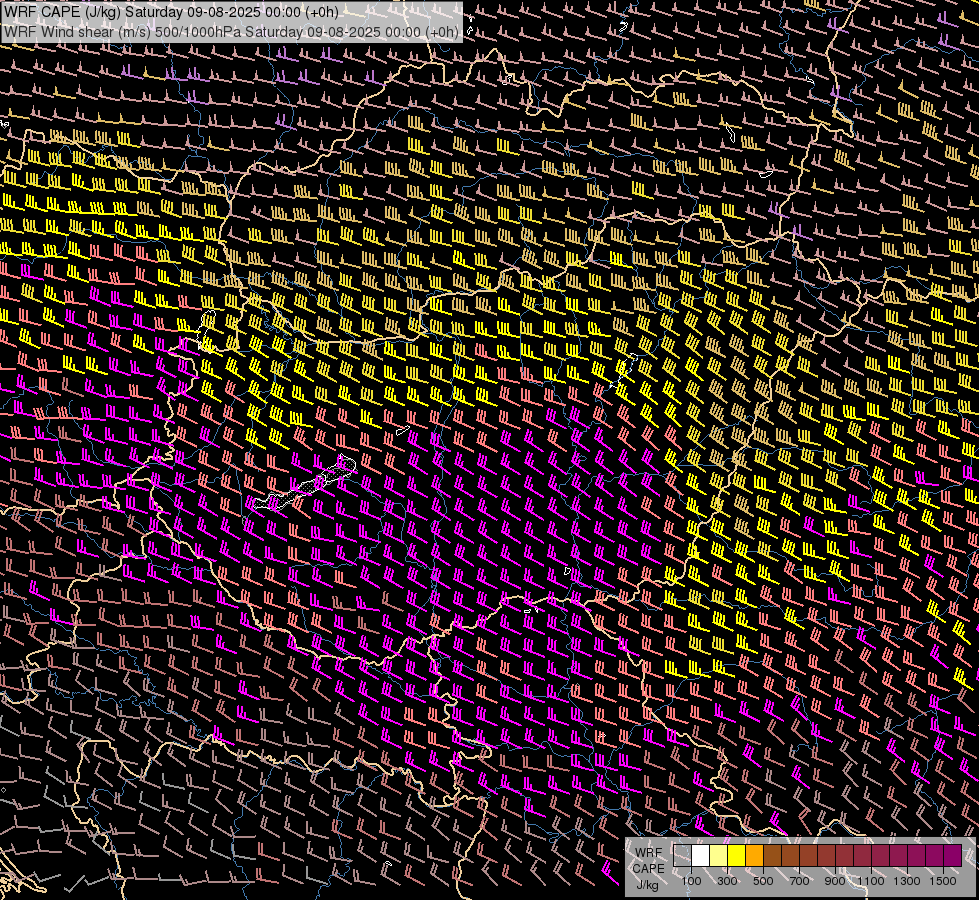The image size is (979, 900).
Task: Select the bright yellow CAPE legend swatch
Action: [x=737, y=856]
